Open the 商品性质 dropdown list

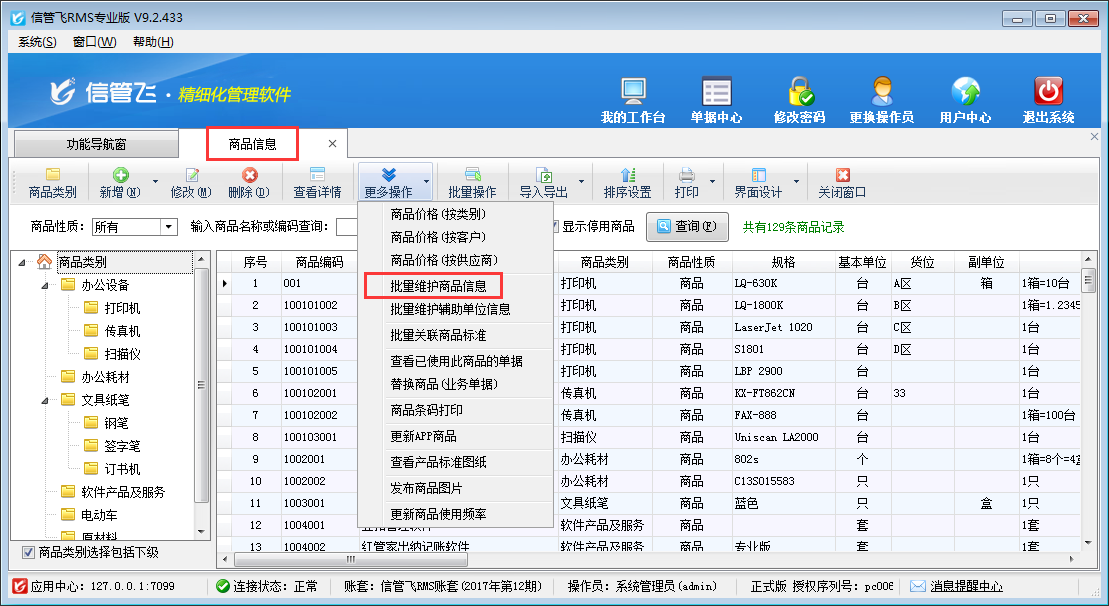pos(168,227)
